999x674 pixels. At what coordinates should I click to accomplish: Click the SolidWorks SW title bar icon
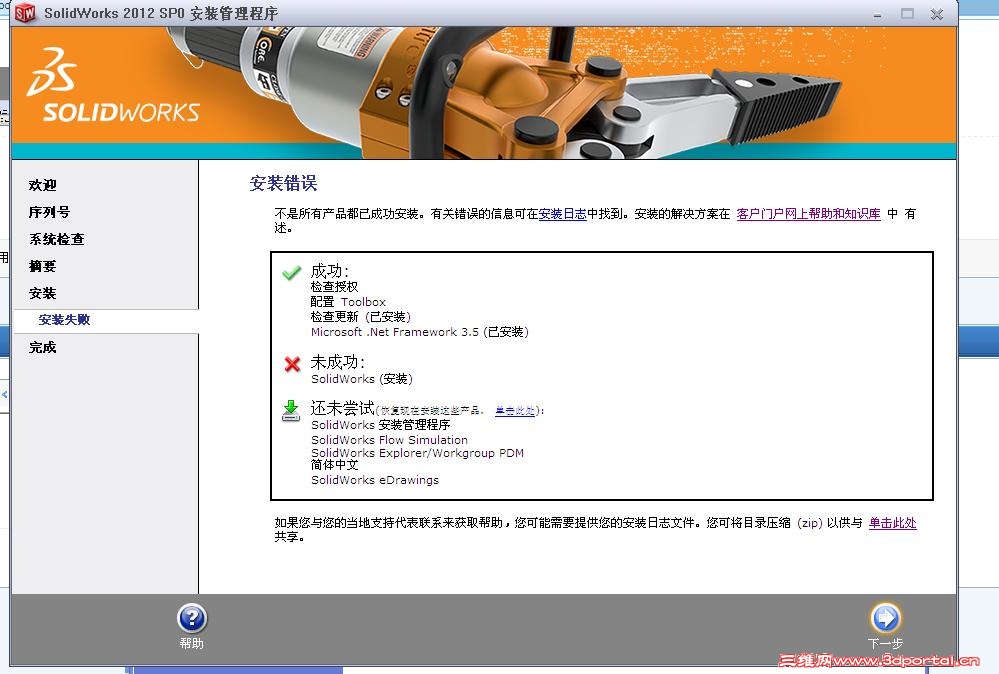click(x=25, y=13)
